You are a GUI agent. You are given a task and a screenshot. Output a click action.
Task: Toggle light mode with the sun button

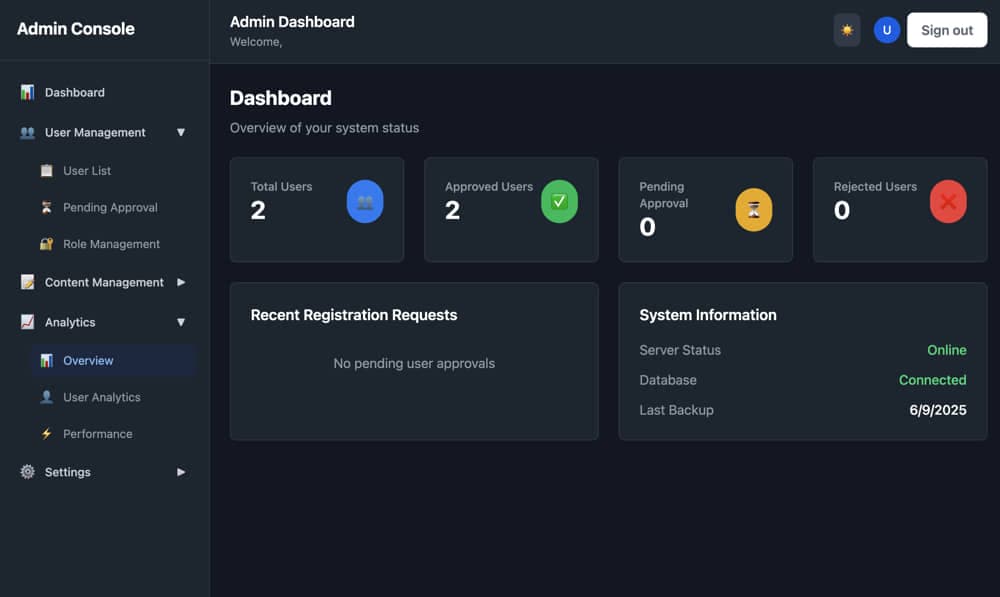(847, 30)
